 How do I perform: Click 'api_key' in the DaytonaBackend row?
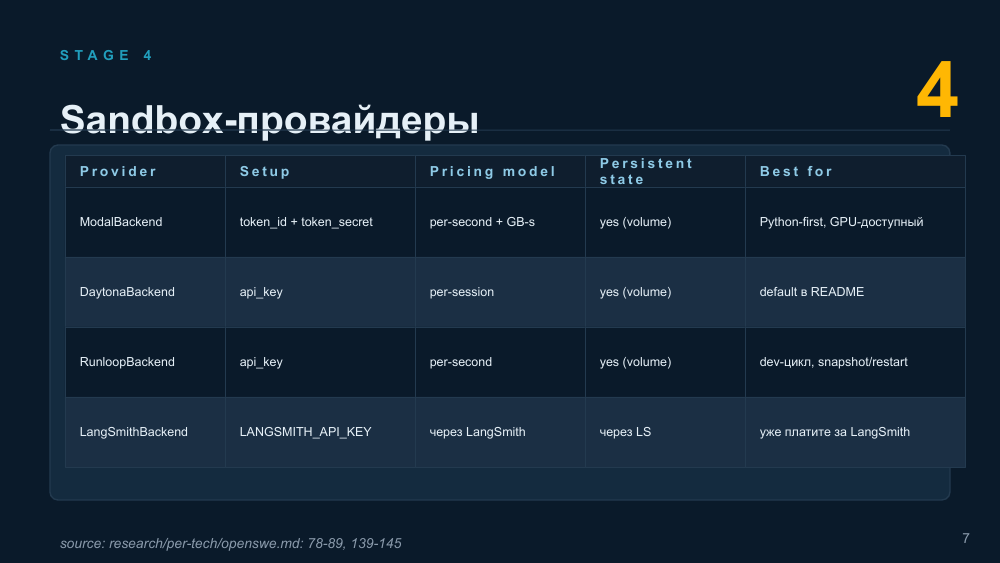[320, 293]
